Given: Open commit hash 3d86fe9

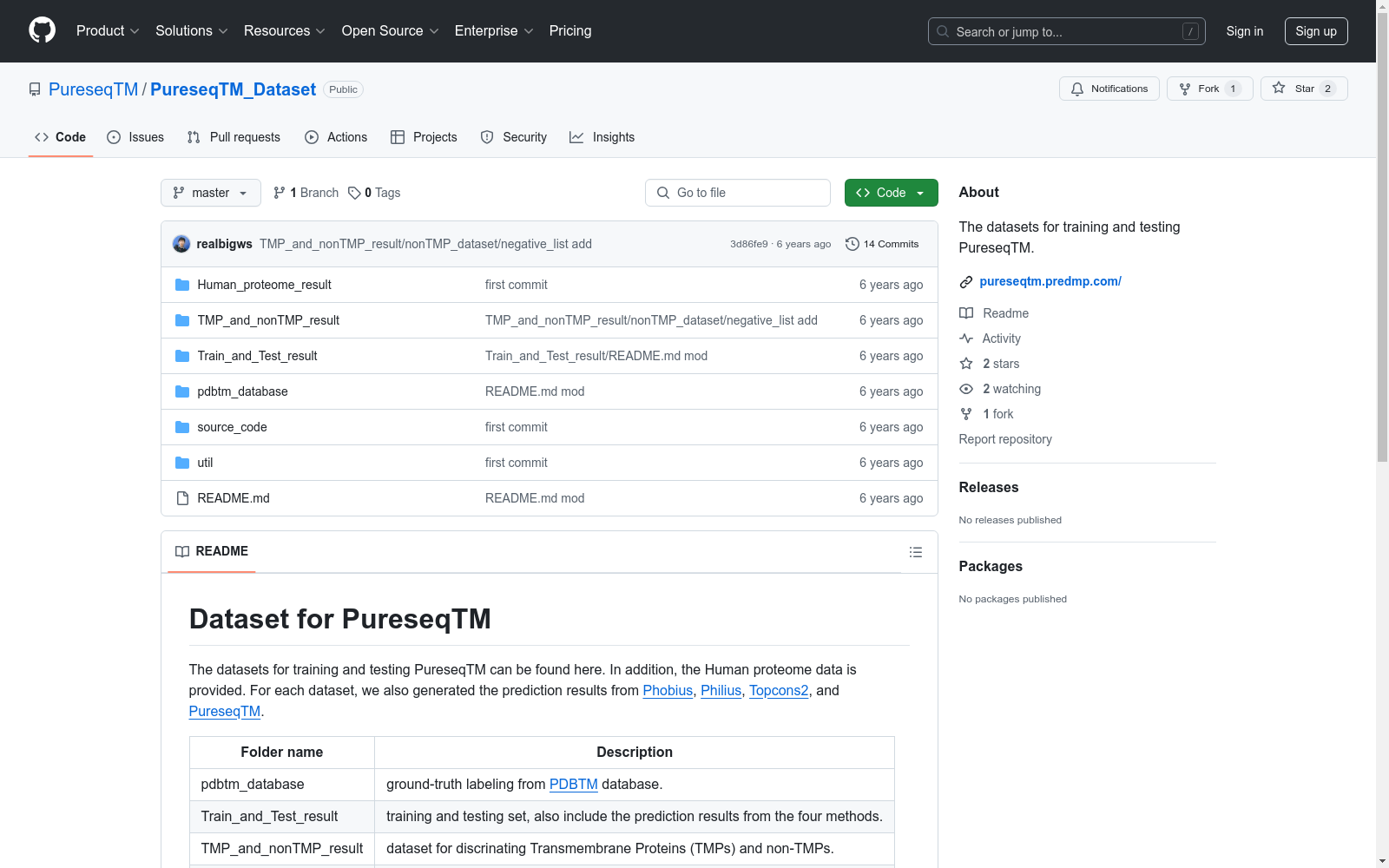Looking at the screenshot, I should pyautogui.click(x=748, y=244).
